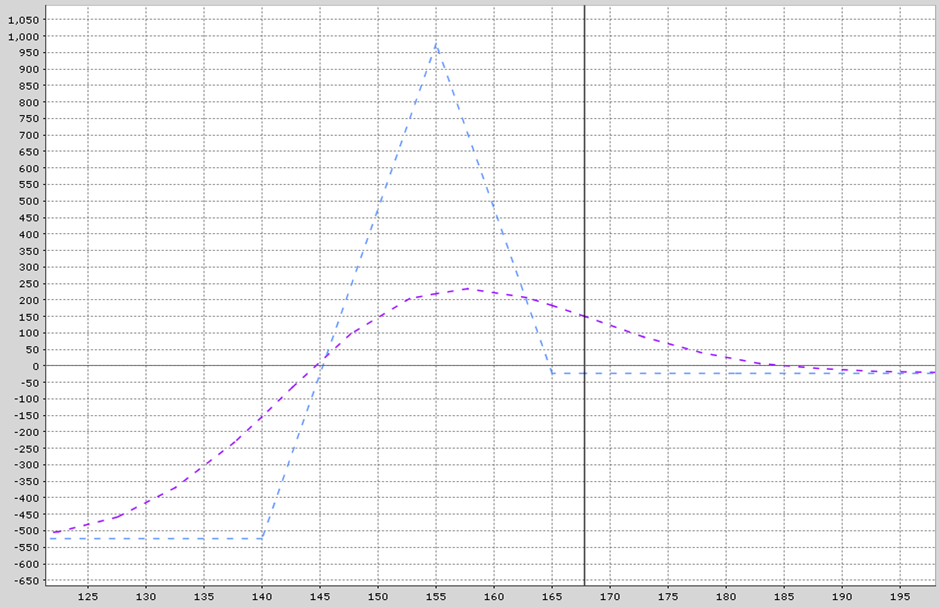Viewport: 940px width, 608px height.
Task: Select the 145 x-axis tick label
Action: (x=320, y=597)
